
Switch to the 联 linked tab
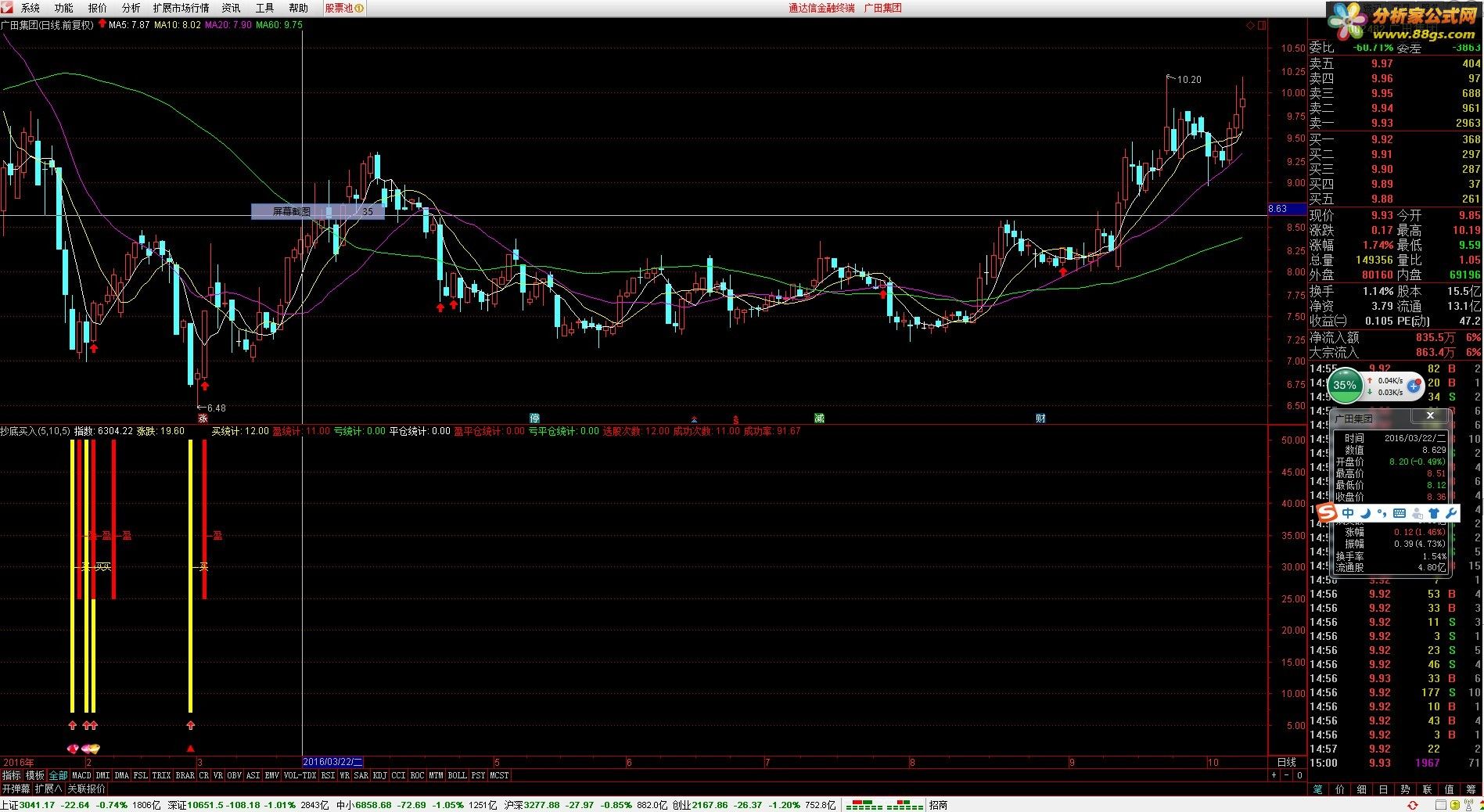(1428, 789)
